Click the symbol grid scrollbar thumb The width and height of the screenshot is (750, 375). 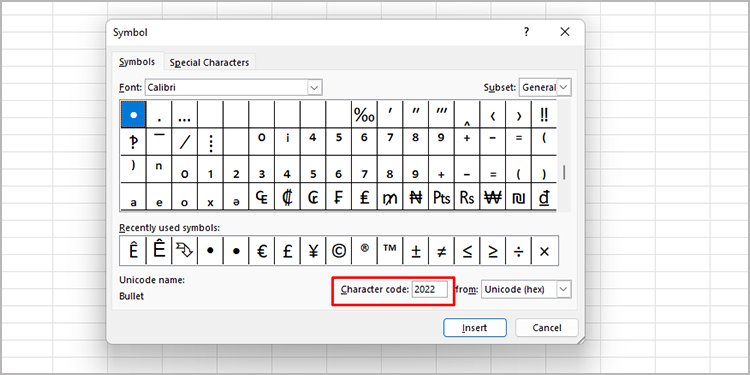pyautogui.click(x=564, y=173)
